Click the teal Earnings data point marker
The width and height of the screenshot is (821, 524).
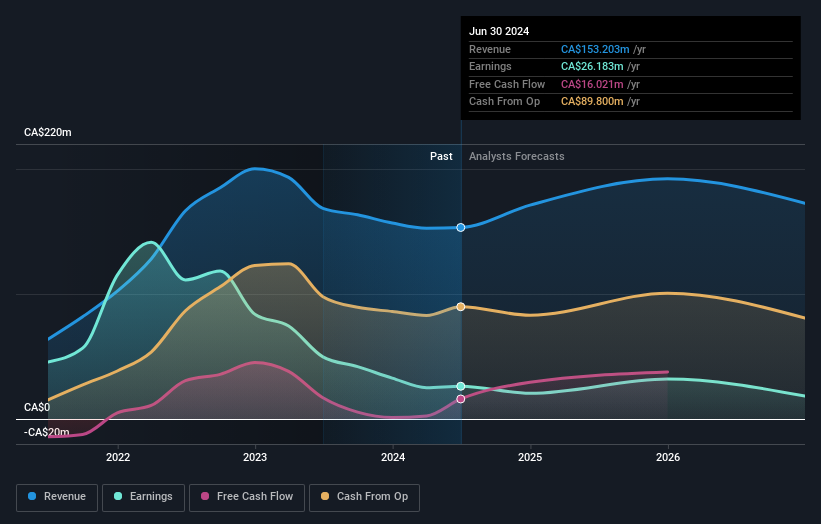pyautogui.click(x=461, y=386)
